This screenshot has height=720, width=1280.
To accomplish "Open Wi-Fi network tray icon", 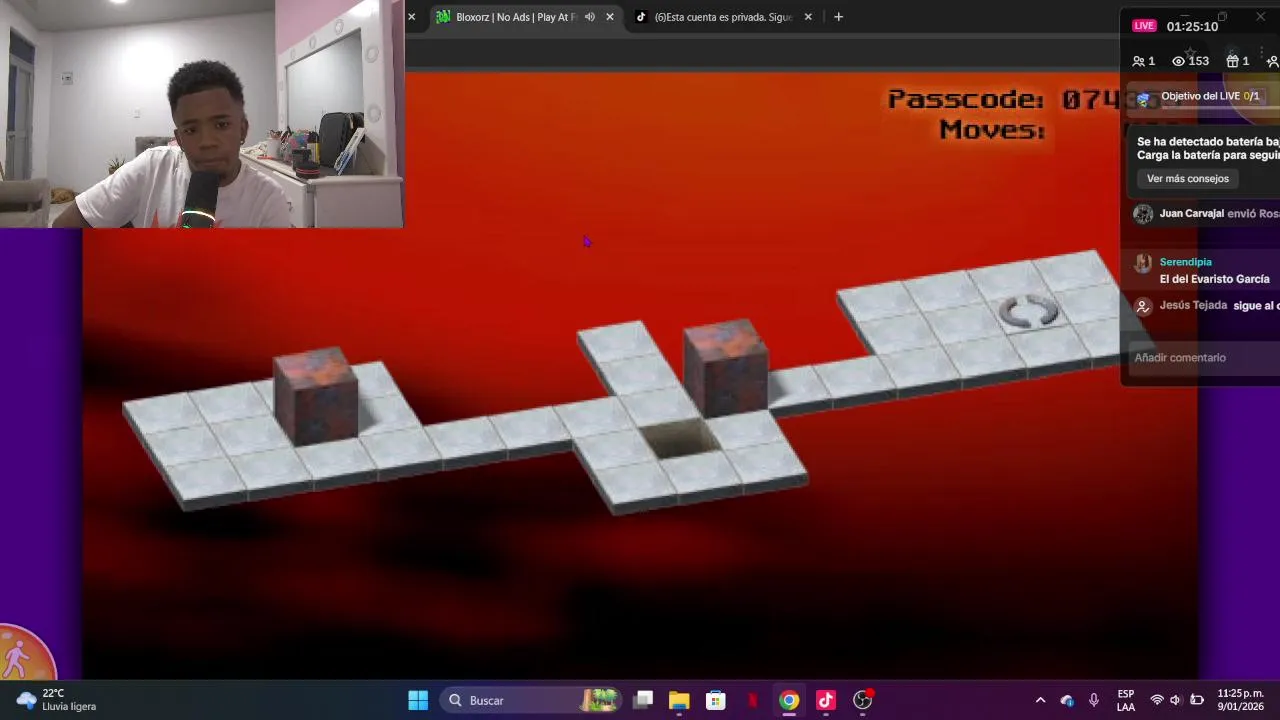I will (x=1157, y=700).
